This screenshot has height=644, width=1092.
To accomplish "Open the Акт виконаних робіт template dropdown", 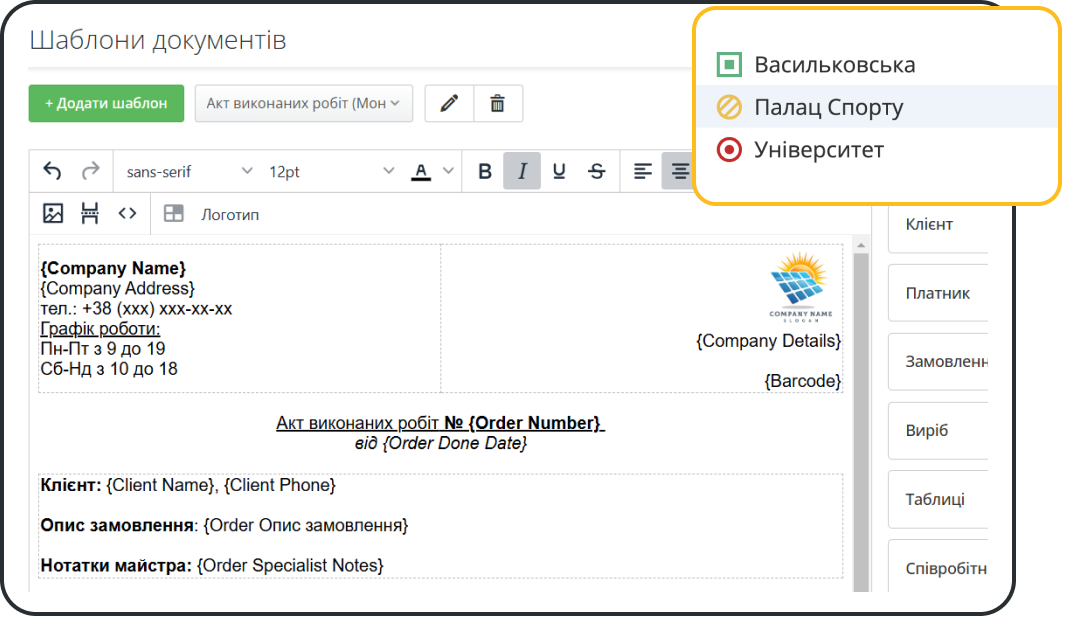I will pyautogui.click(x=303, y=103).
